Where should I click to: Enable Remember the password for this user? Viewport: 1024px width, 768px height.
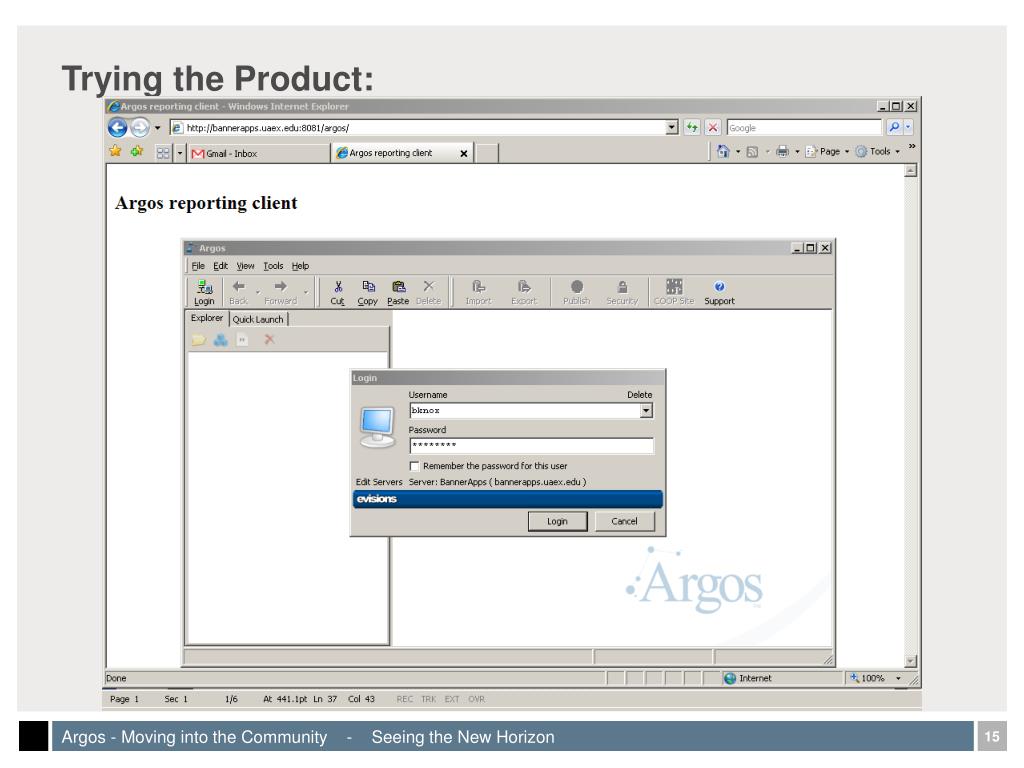(x=414, y=466)
